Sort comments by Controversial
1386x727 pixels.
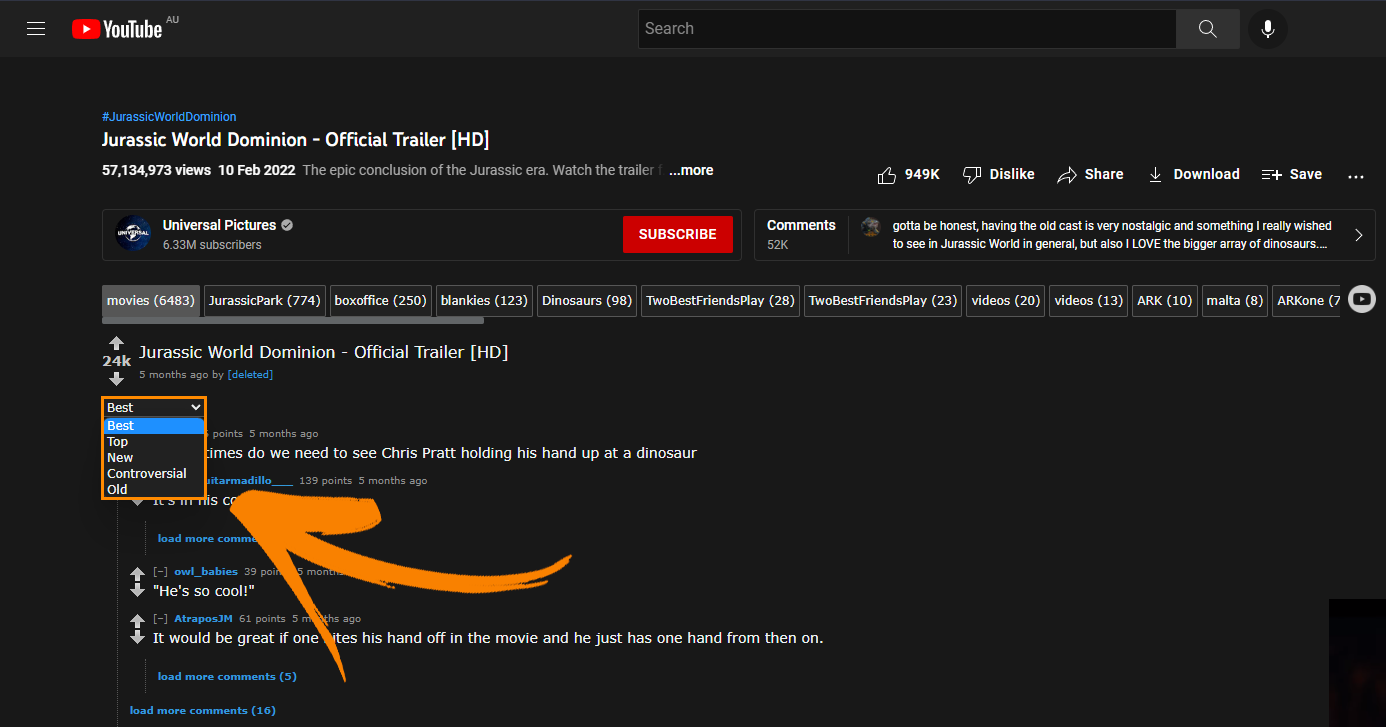(x=154, y=474)
